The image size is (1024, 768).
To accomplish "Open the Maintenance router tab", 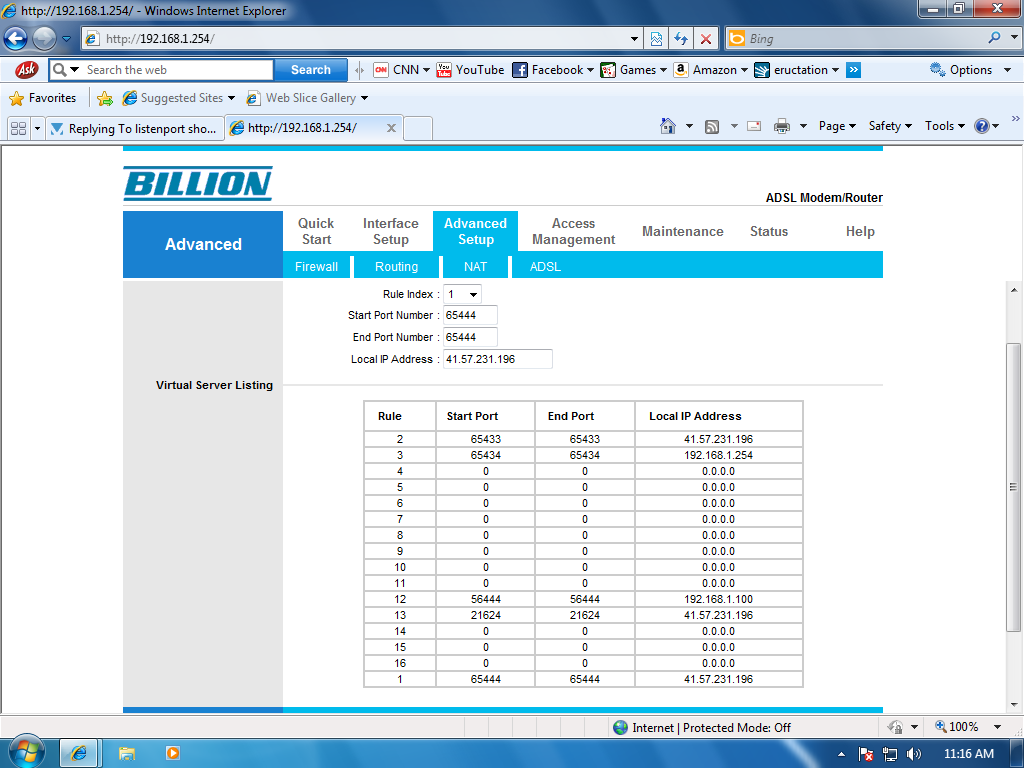I will click(x=682, y=231).
